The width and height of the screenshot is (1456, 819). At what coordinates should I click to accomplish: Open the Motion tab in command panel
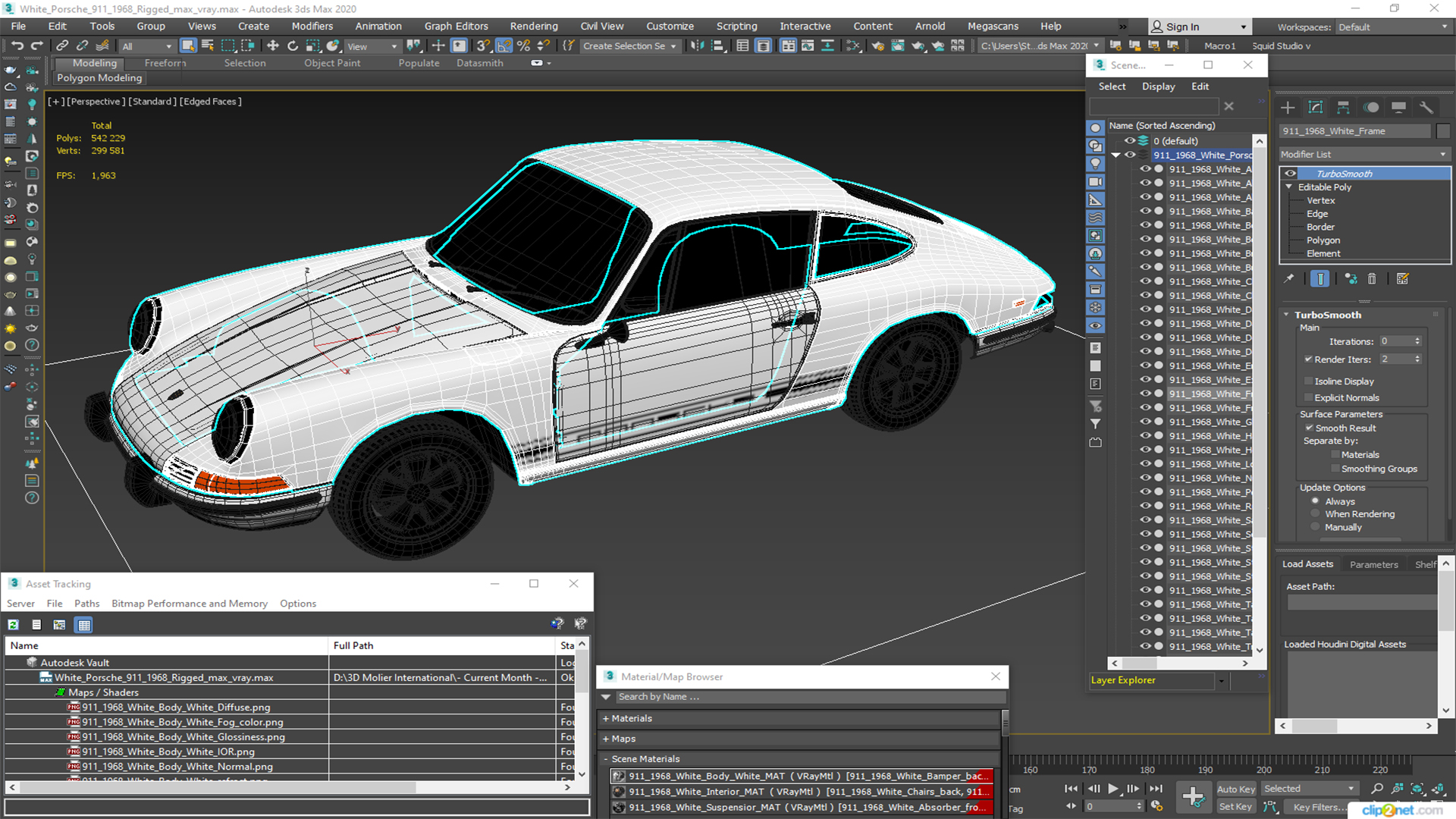[x=1371, y=108]
